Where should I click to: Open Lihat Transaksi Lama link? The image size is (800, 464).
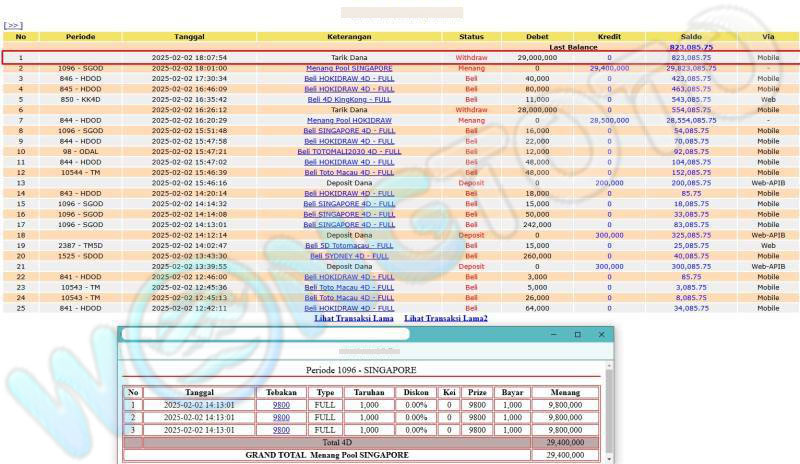click(353, 318)
